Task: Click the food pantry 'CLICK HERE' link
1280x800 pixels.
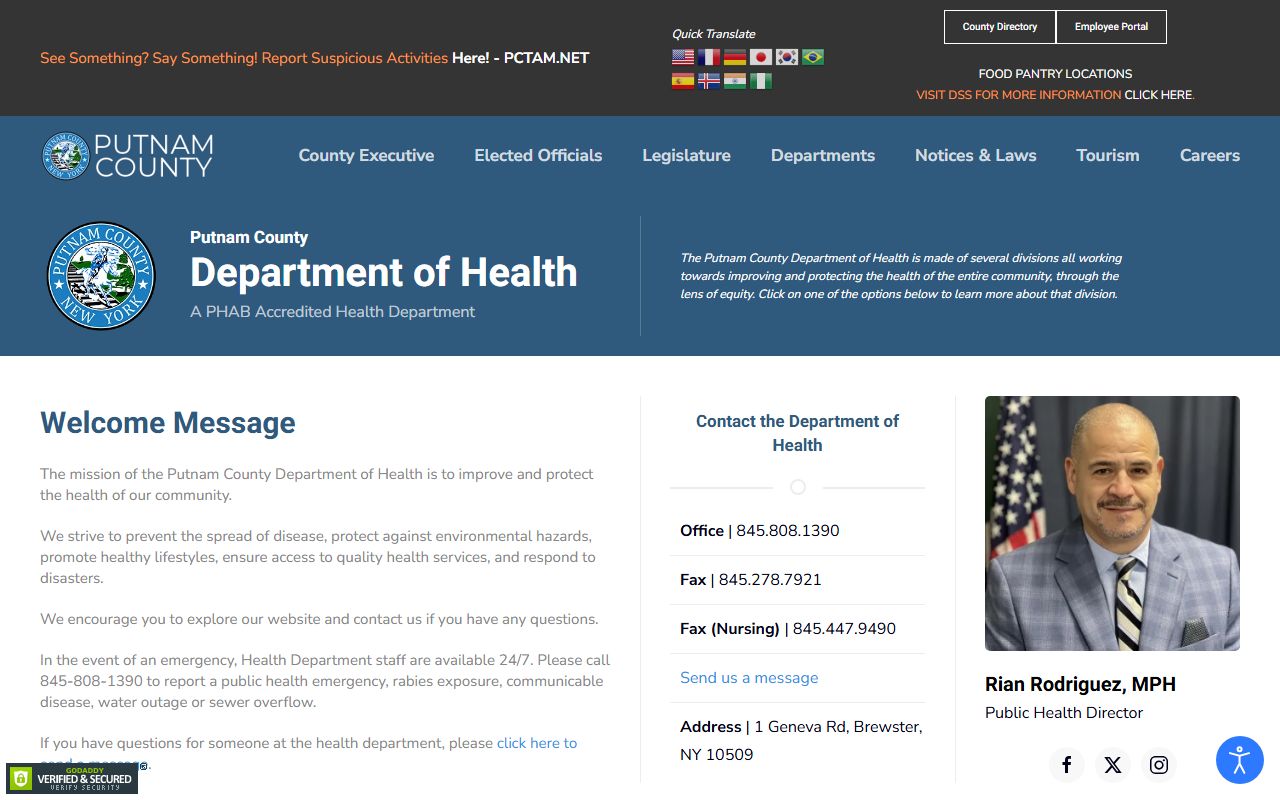Action: tap(1158, 95)
